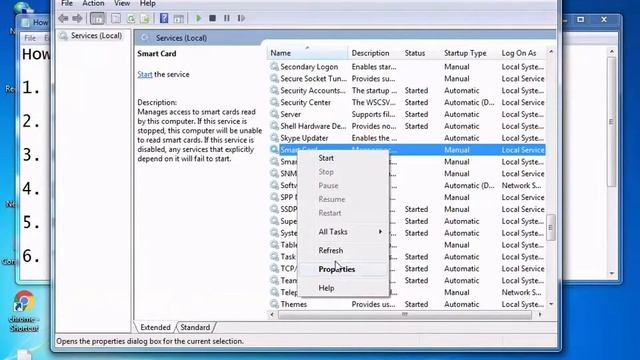Select the Secondary Logon service name
The height and width of the screenshot is (360, 640).
tap(309, 67)
